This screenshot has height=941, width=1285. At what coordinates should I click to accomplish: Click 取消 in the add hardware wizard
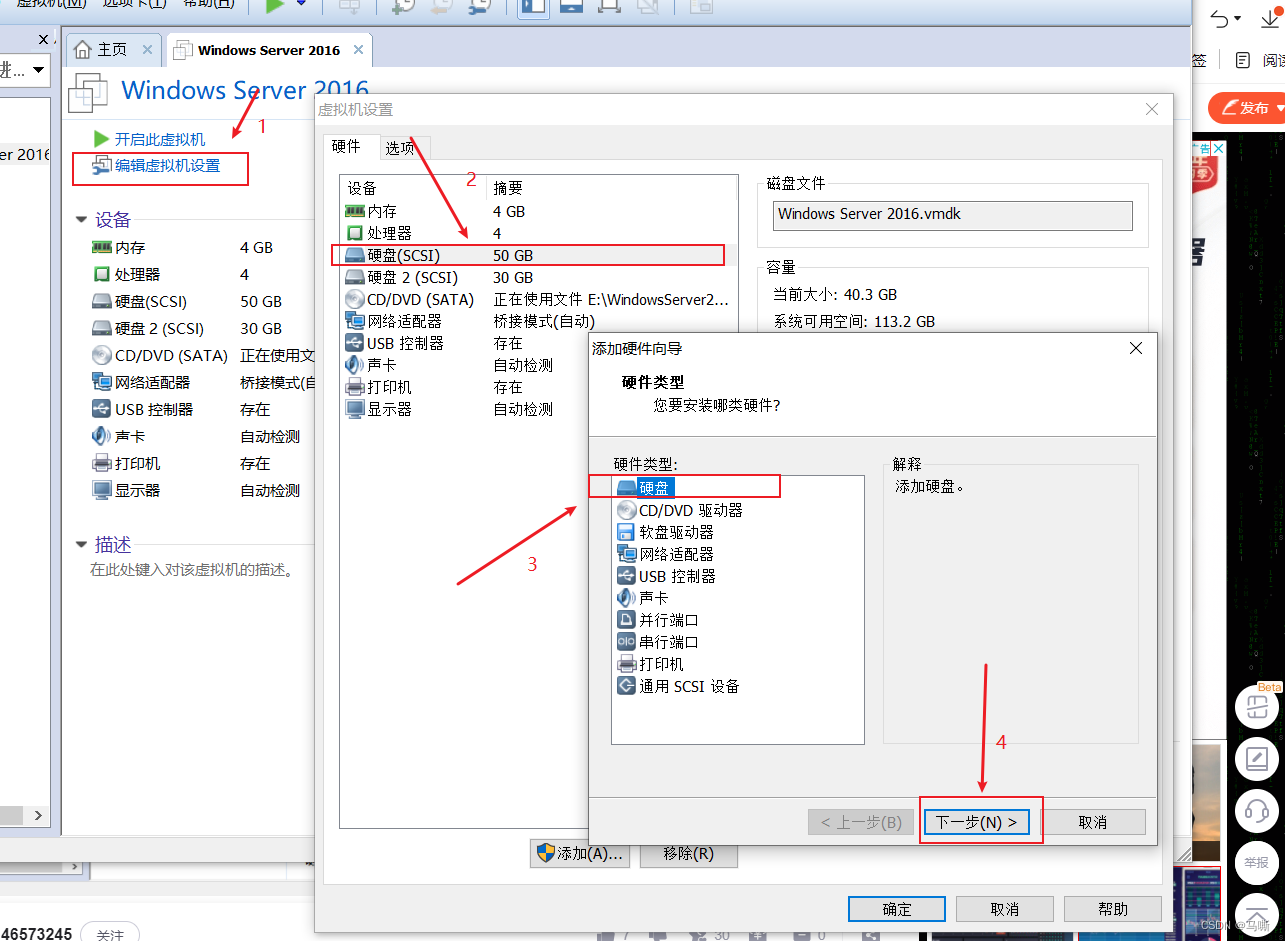coord(1093,822)
